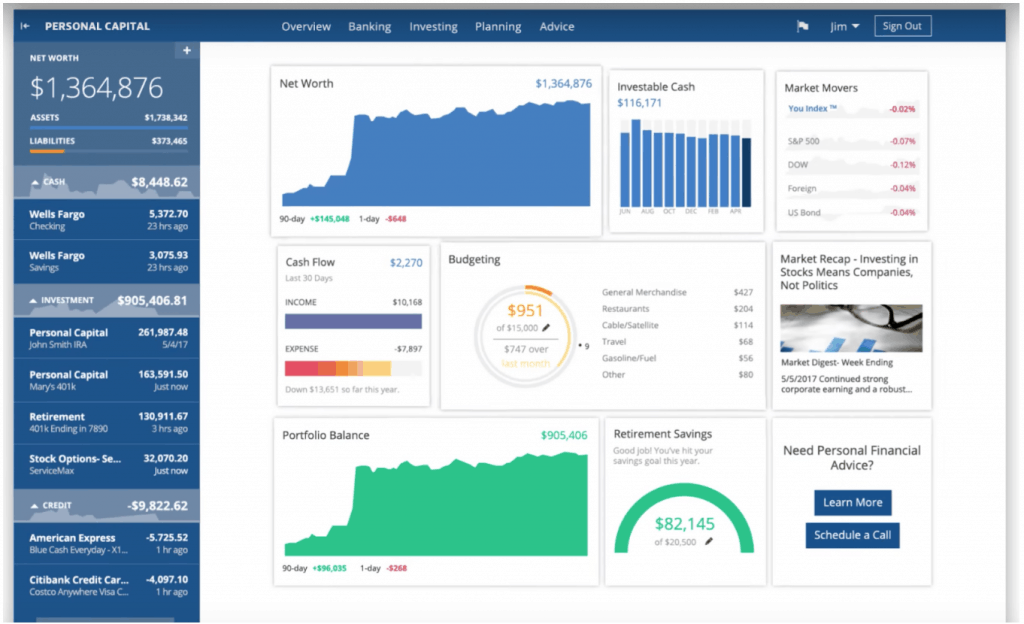Viewport: 1024px width, 624px height.
Task: Click the Restaurants budget row
Action: click(677, 309)
